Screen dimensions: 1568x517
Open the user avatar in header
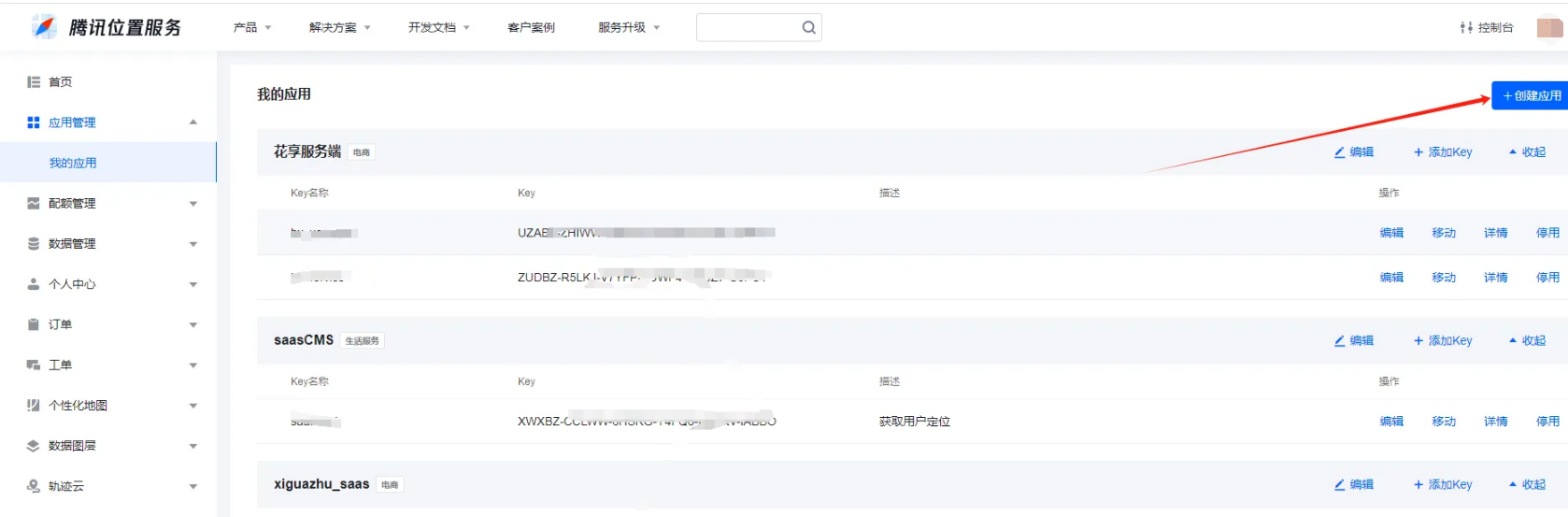point(1550,27)
